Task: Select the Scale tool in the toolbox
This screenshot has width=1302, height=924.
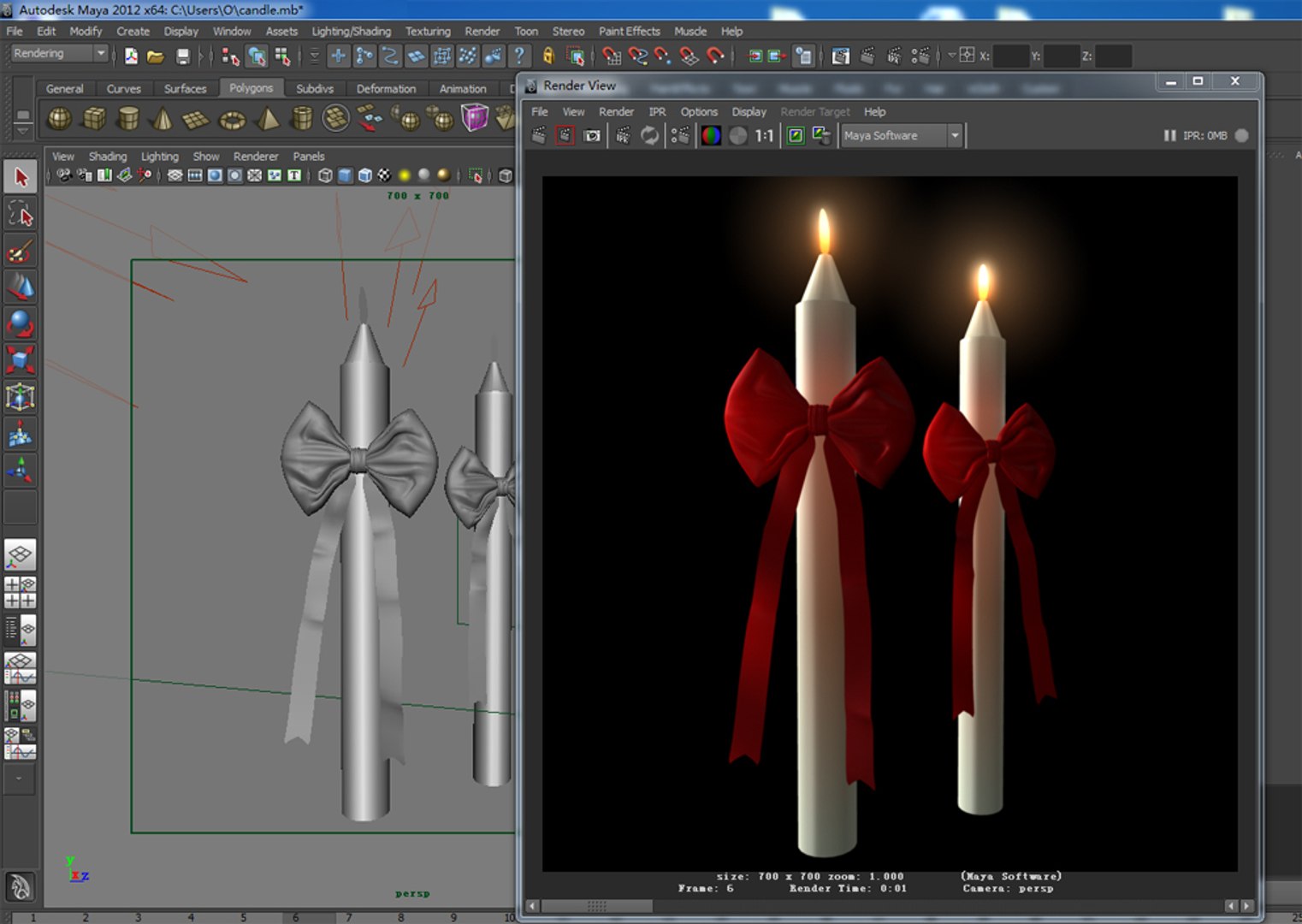Action: pyautogui.click(x=21, y=360)
